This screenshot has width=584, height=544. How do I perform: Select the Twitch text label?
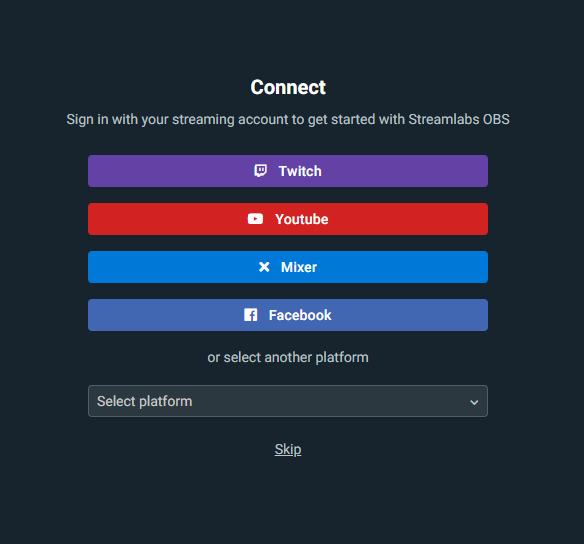tap(300, 171)
